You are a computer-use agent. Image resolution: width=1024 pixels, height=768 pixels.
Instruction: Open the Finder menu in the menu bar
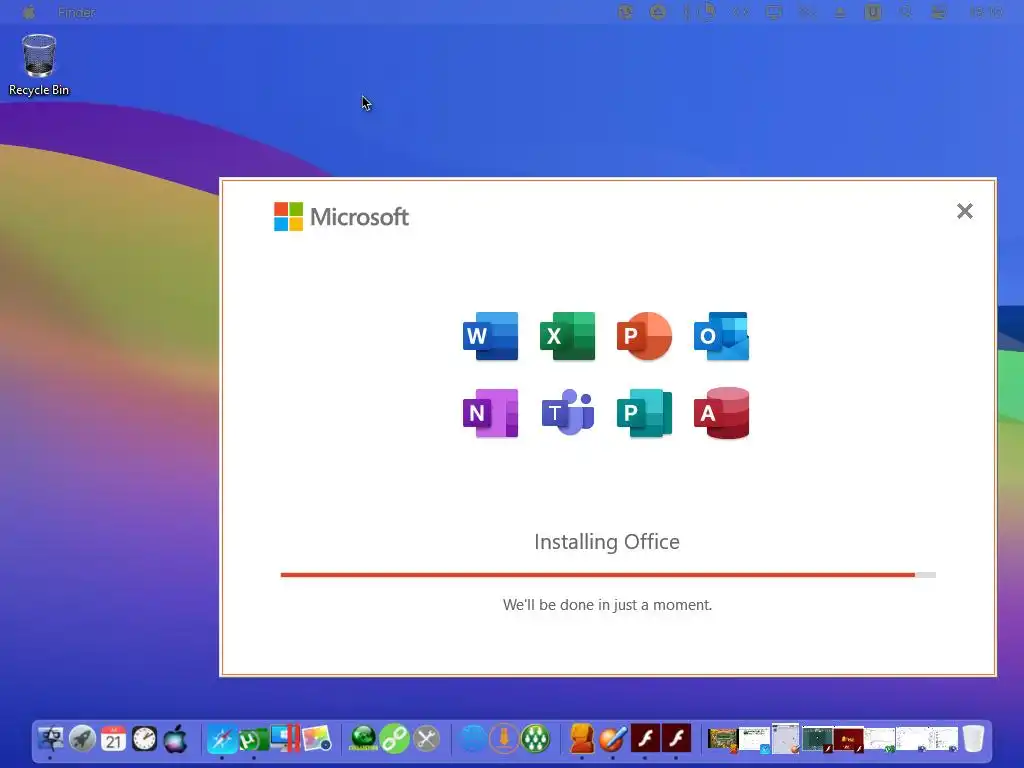[x=76, y=12]
